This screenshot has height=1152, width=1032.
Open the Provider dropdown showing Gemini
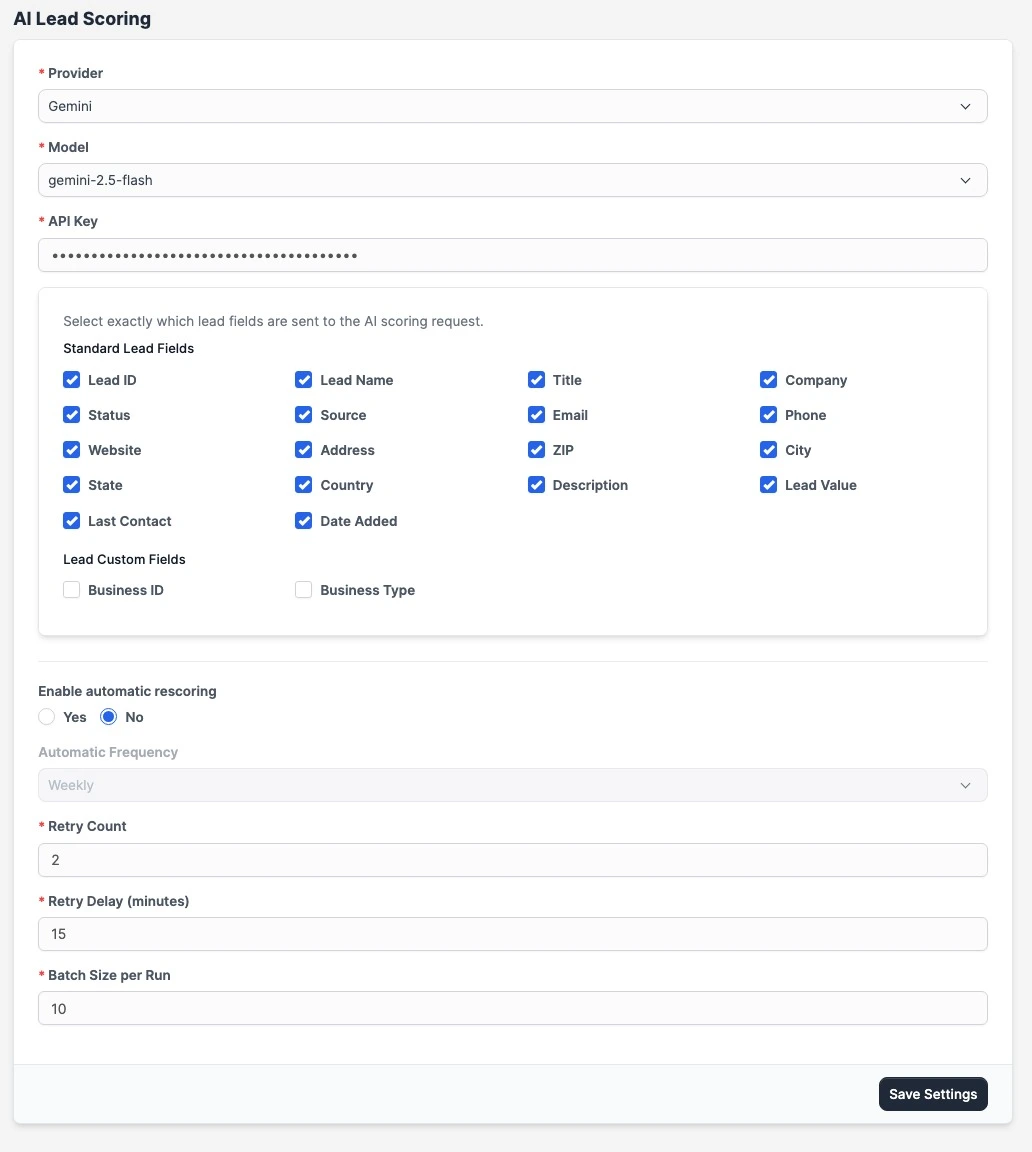point(512,106)
